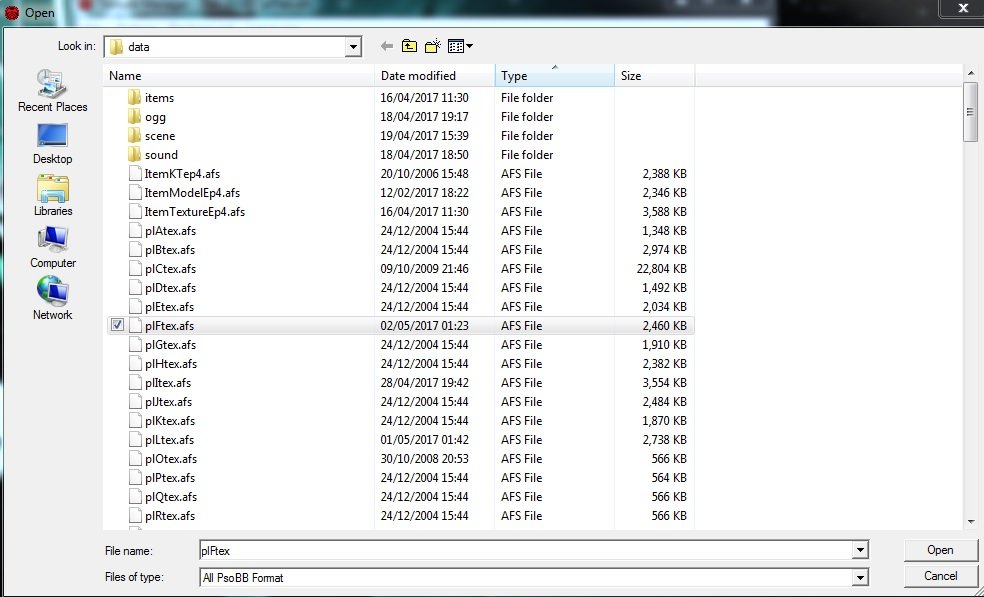Click date 20/10/2006 15:48

tap(424, 173)
